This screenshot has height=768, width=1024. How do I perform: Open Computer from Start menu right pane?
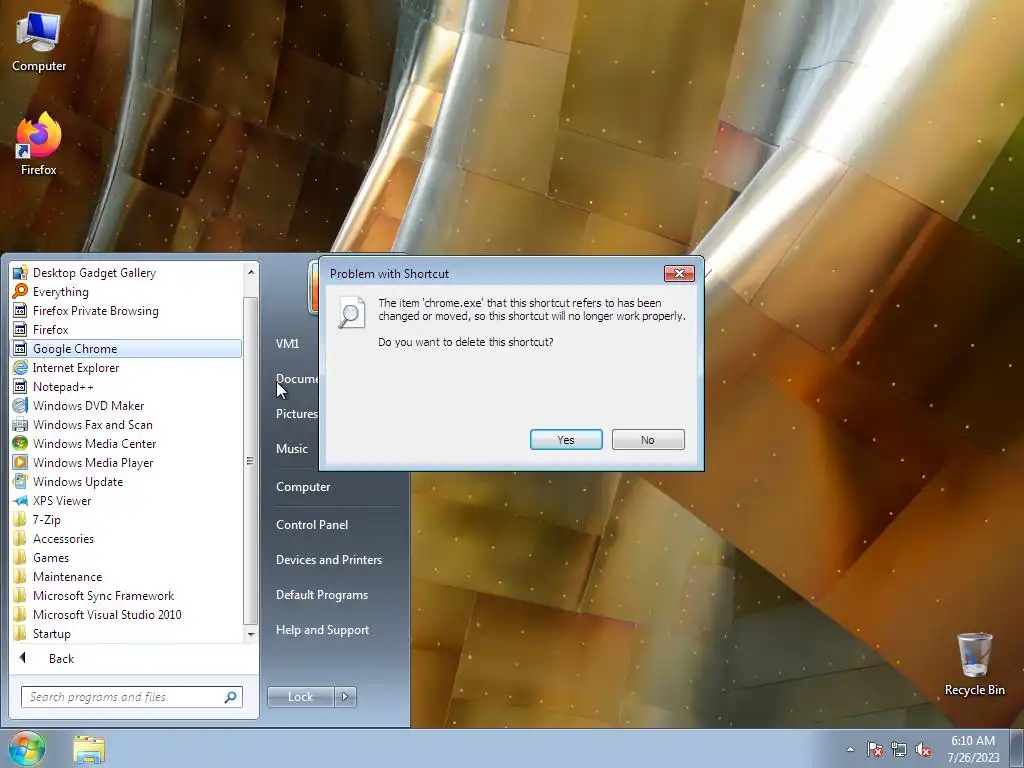tap(303, 487)
